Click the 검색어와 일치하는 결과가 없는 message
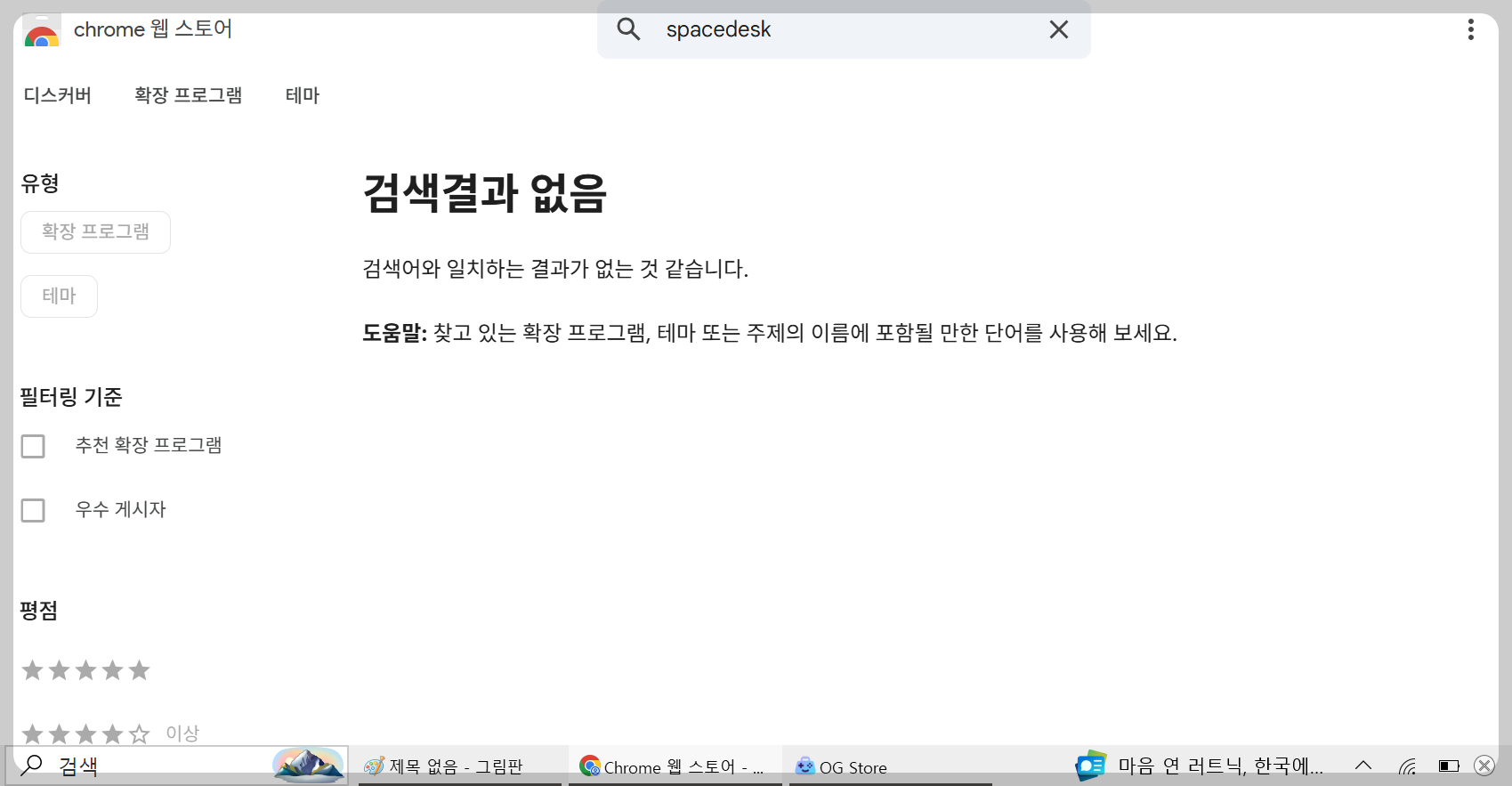 [555, 269]
